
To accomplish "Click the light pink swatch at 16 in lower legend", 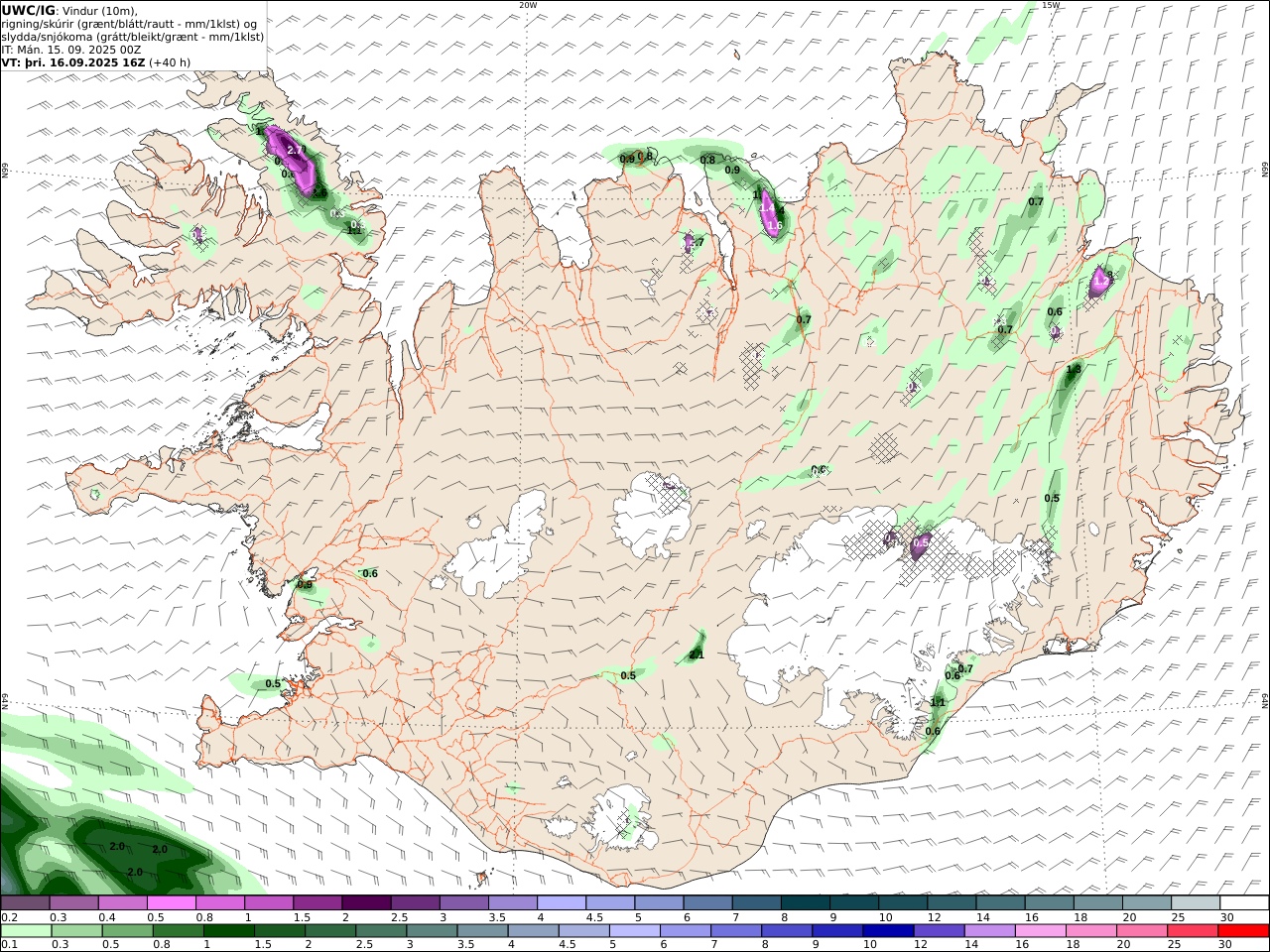I will [1040, 931].
